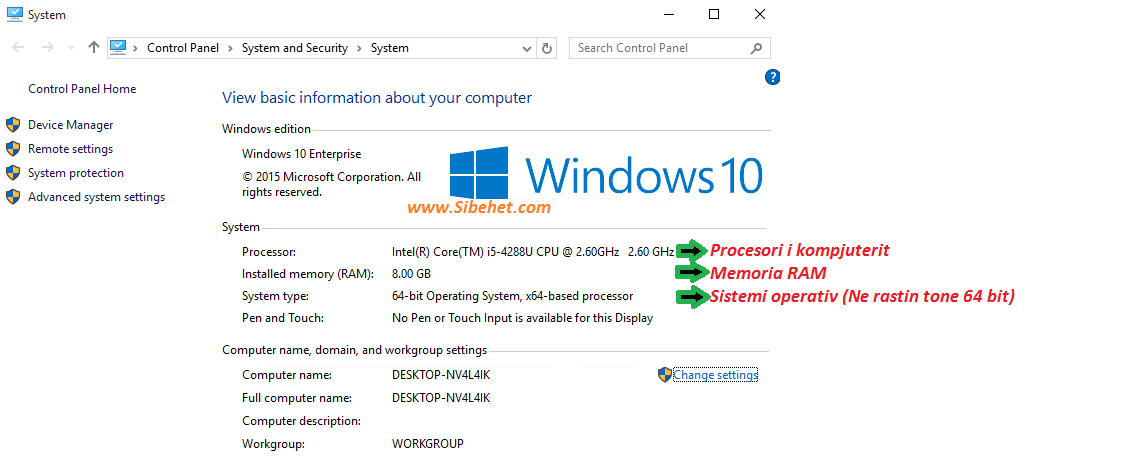The image size is (1148, 471).
Task: Close the System window
Action: point(759,14)
